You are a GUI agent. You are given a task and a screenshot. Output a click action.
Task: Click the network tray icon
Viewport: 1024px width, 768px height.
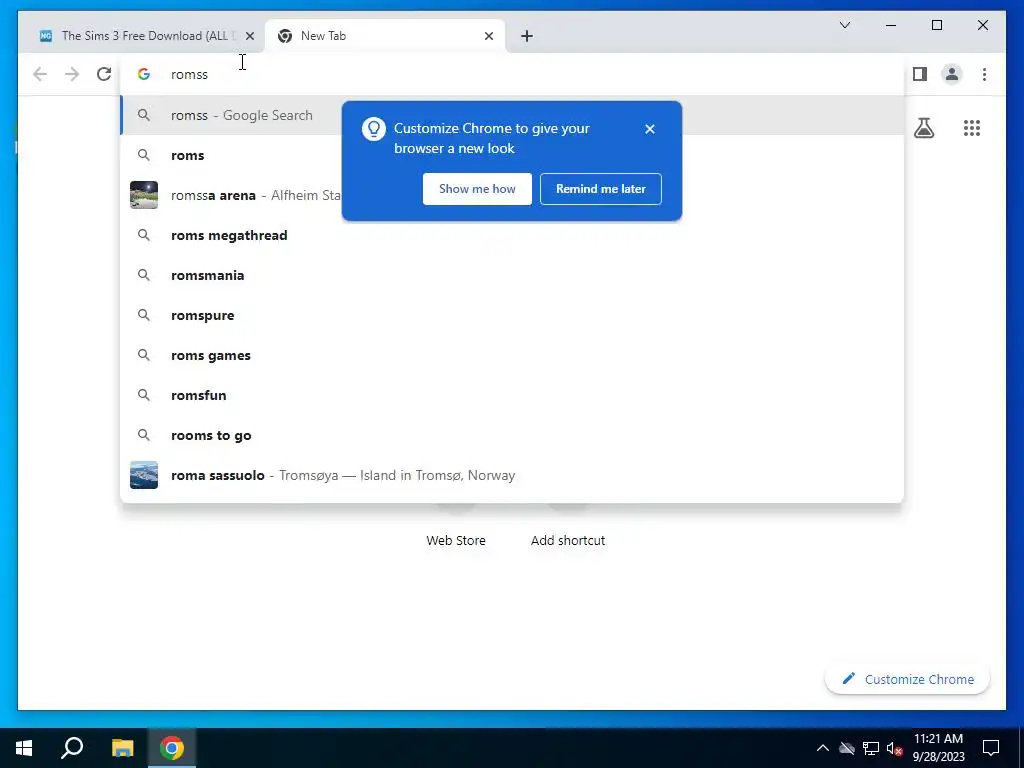(x=871, y=748)
